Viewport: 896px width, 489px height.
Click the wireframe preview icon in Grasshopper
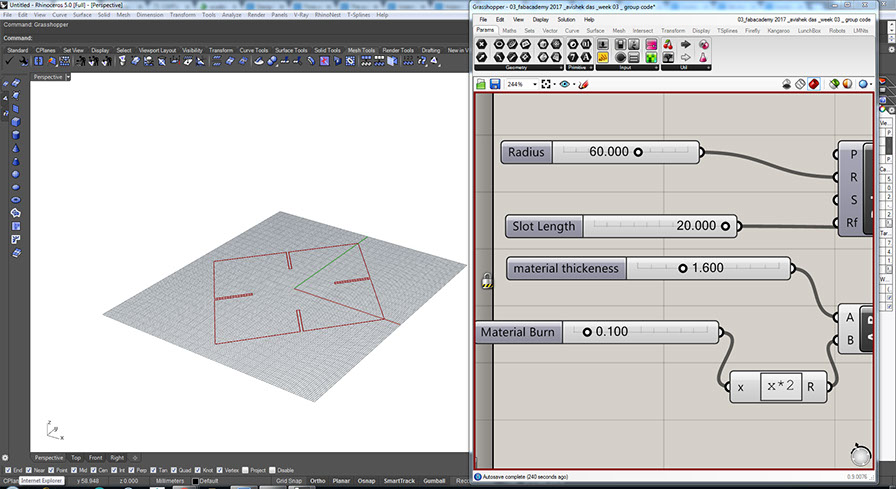tap(800, 84)
